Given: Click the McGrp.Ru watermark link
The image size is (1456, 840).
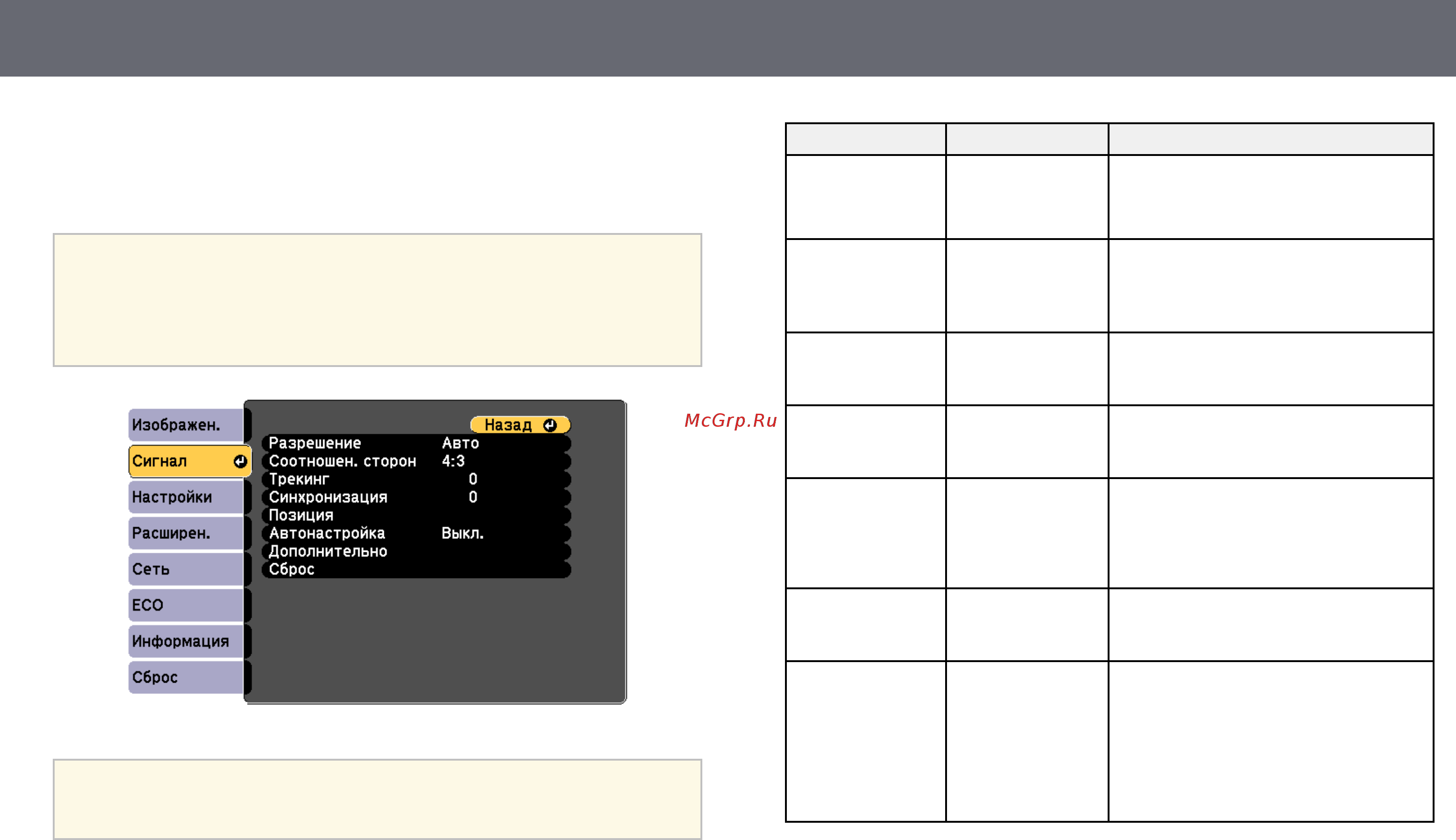Looking at the screenshot, I should [x=730, y=421].
